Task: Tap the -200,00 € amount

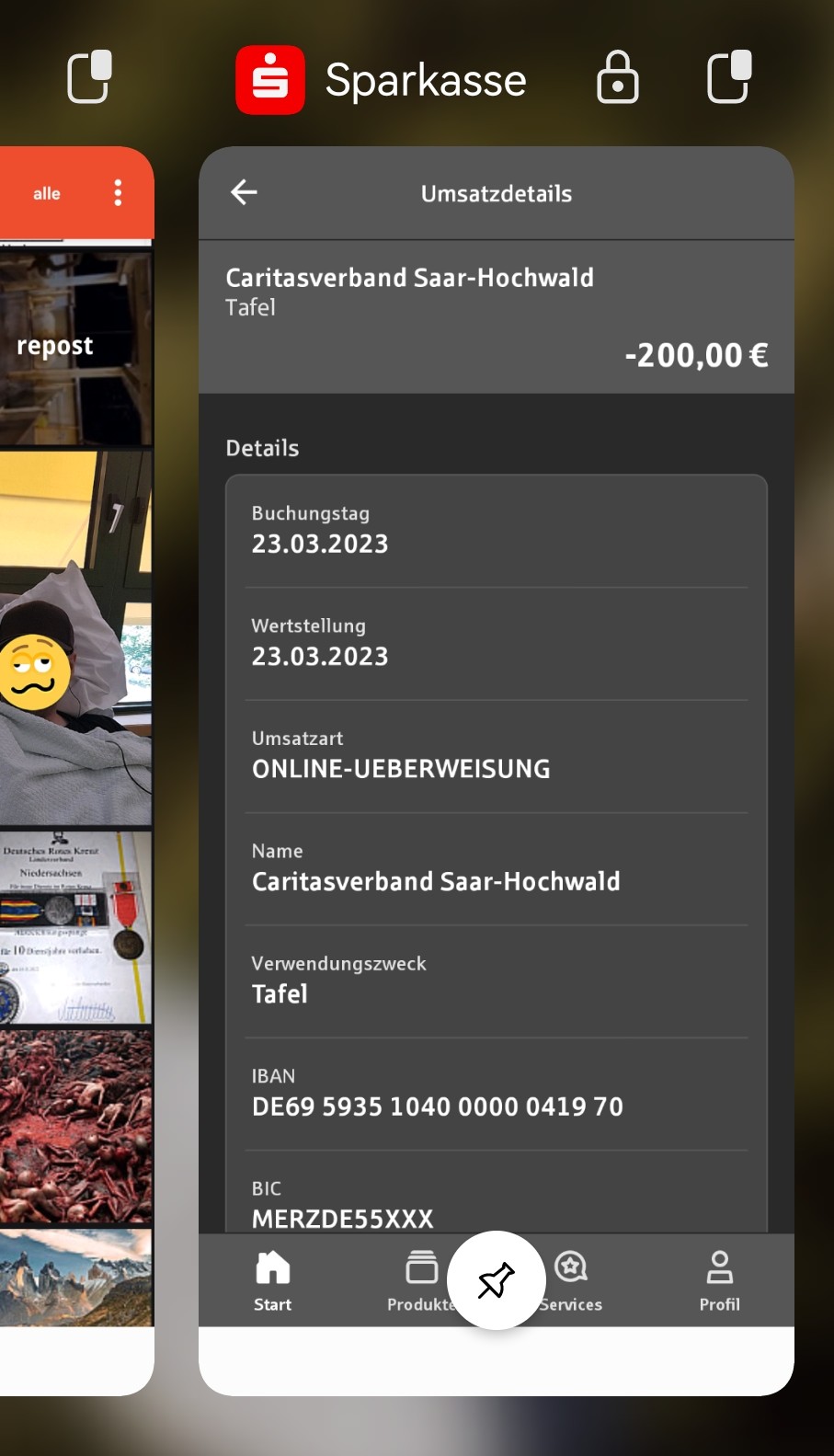Action: point(697,355)
